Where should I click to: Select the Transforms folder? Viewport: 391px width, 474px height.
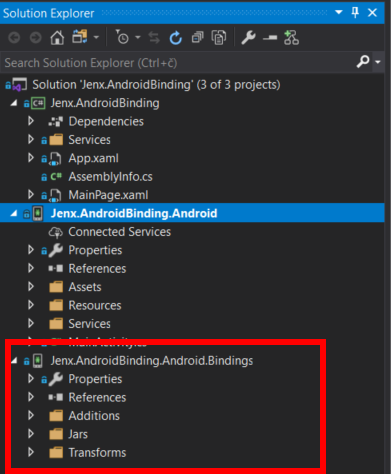click(97, 453)
